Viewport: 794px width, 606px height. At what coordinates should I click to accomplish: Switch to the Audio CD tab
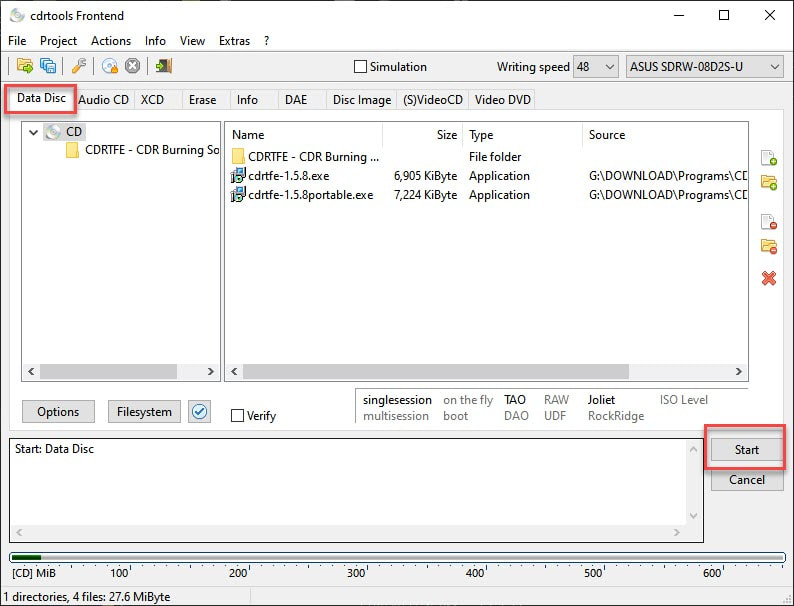click(104, 100)
